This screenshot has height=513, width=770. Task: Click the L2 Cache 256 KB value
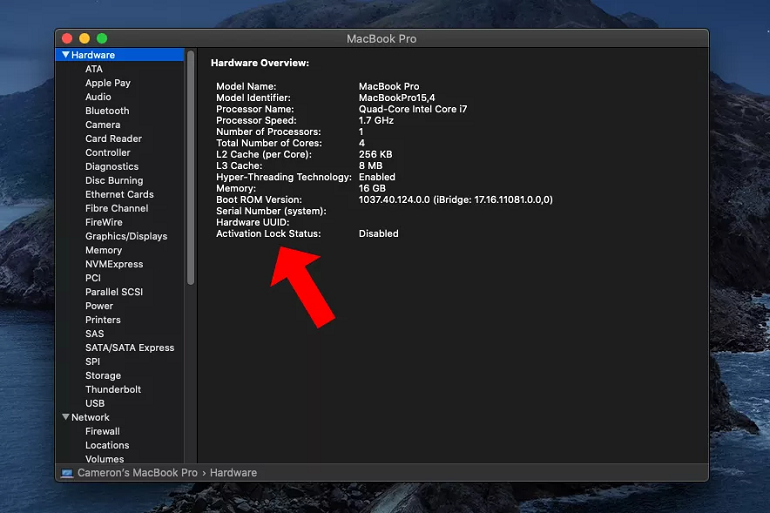[x=376, y=154]
